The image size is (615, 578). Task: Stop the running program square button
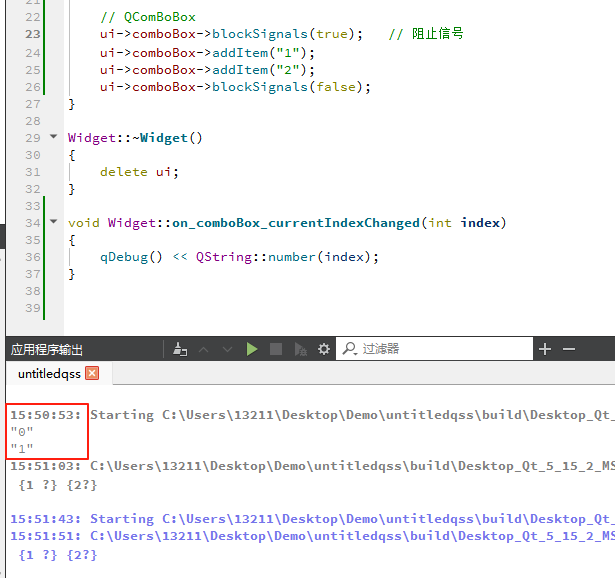(x=276, y=349)
